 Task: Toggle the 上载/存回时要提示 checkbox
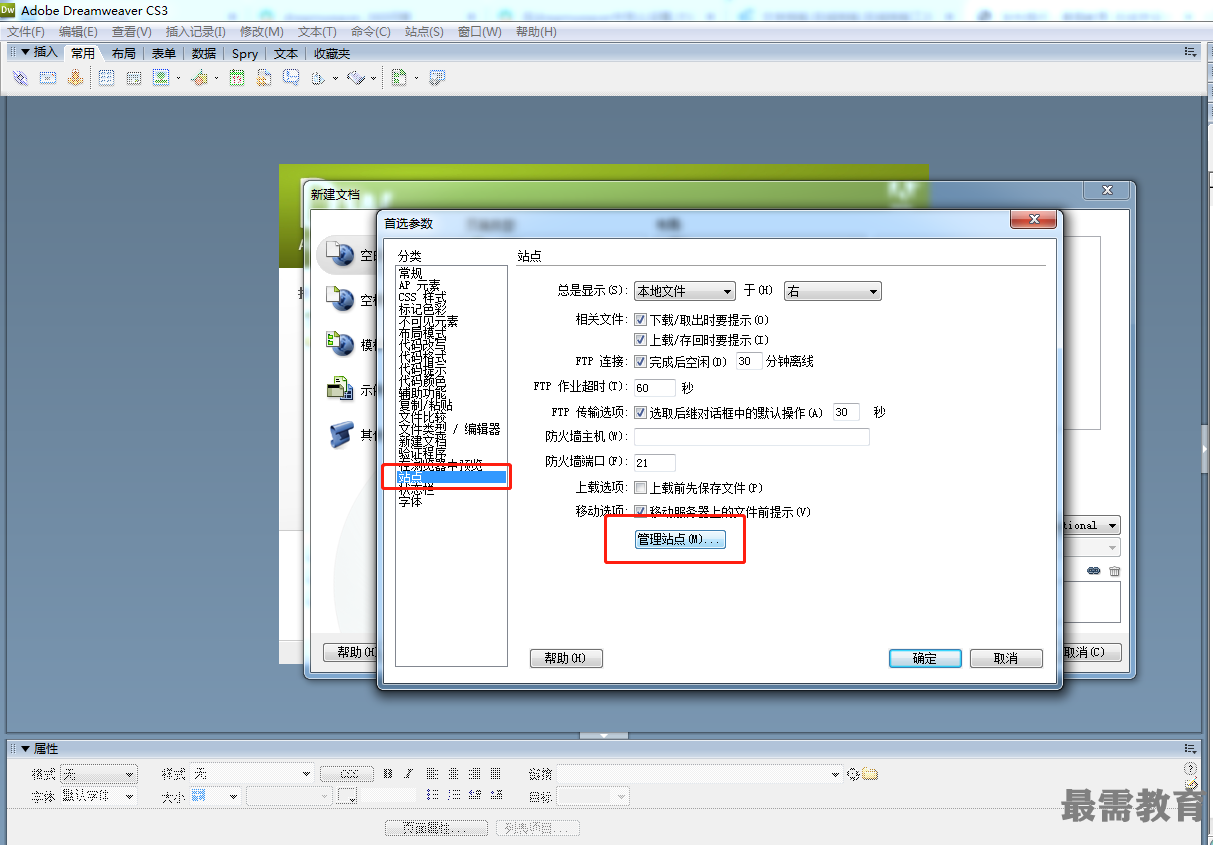point(640,340)
